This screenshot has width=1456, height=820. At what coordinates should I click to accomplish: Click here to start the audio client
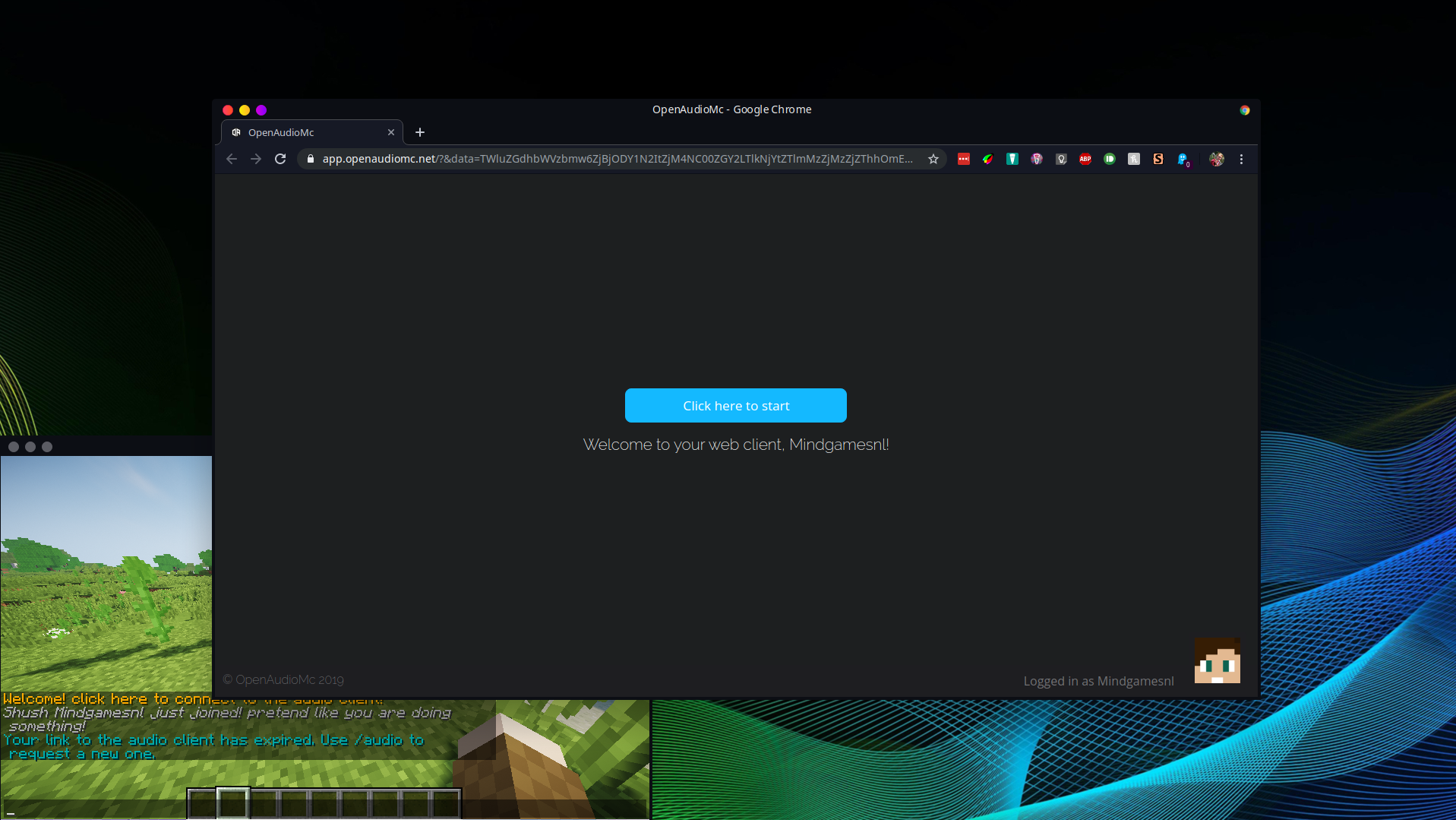pos(735,405)
